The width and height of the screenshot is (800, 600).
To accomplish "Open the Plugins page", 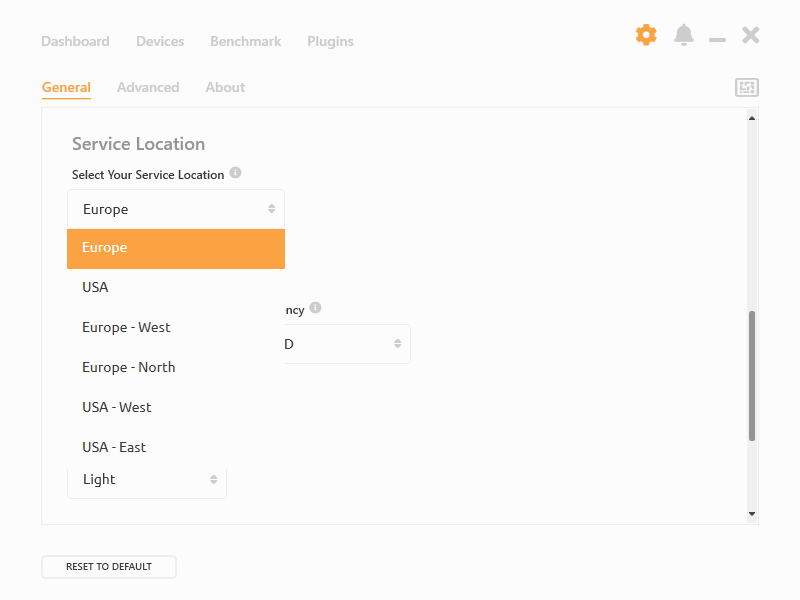I will [x=330, y=41].
